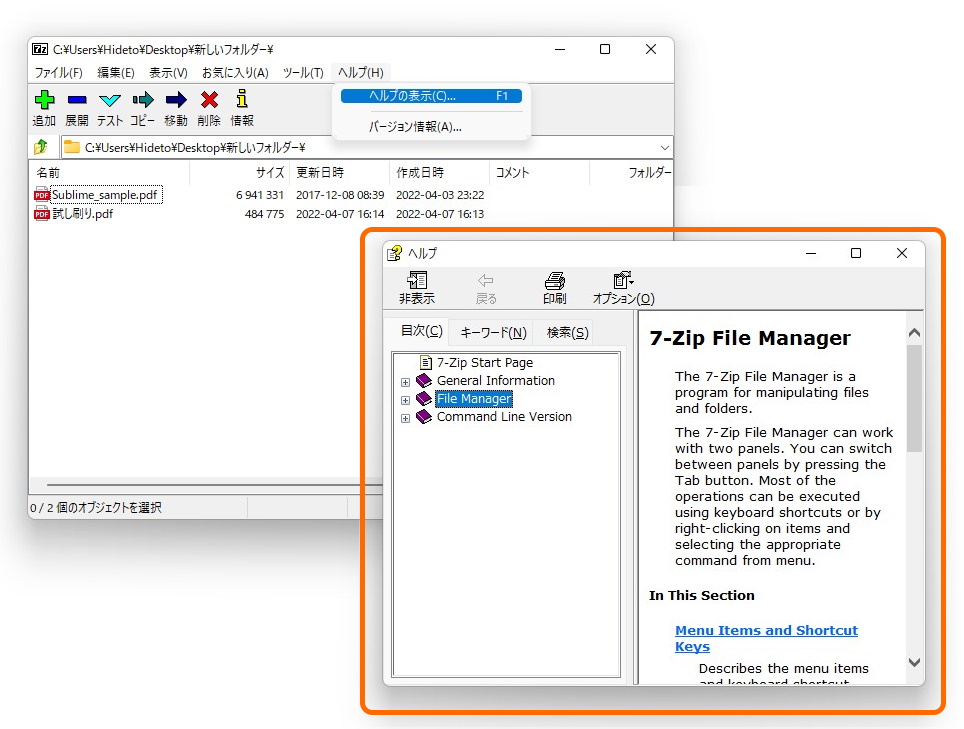
Task: Open Menu Items and Shortcut Keys link
Action: tap(766, 638)
